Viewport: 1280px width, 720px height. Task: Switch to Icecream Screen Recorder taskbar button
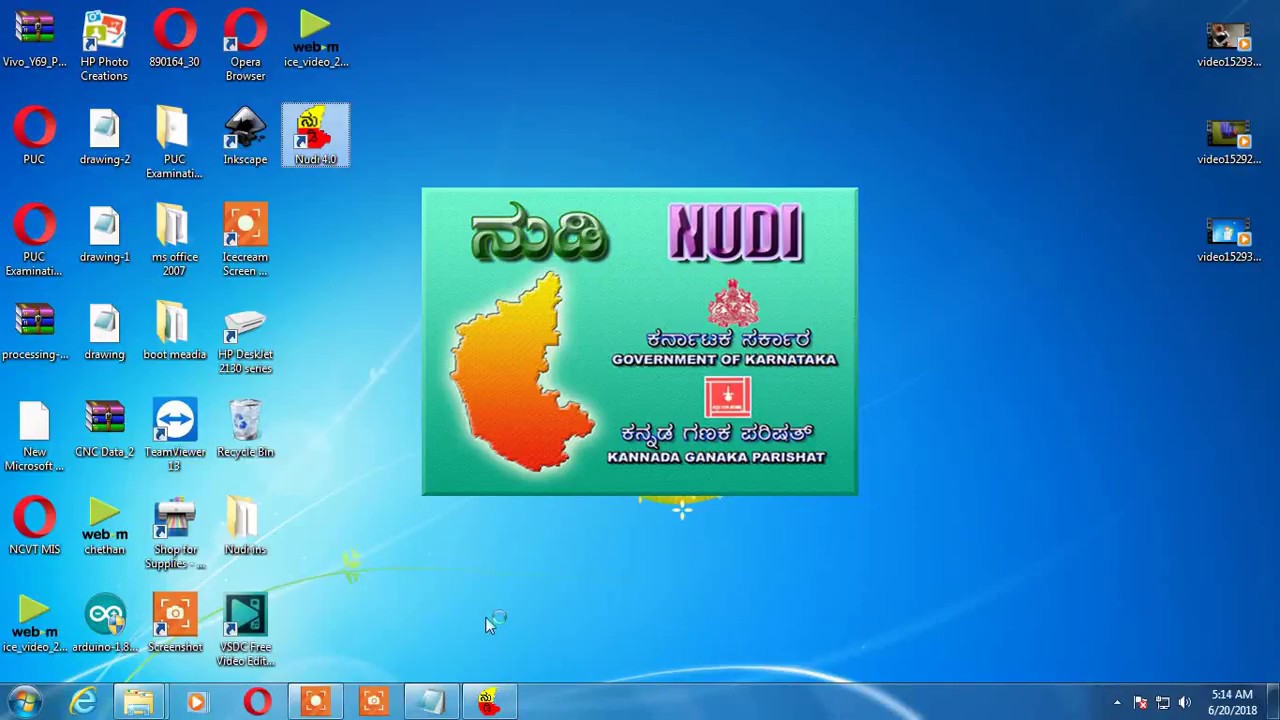[316, 702]
